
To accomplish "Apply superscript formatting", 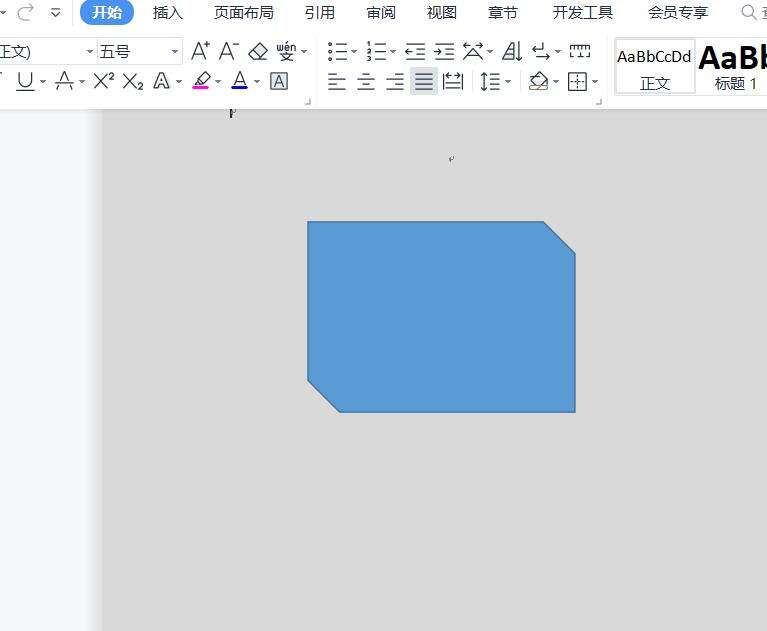I will tap(103, 81).
